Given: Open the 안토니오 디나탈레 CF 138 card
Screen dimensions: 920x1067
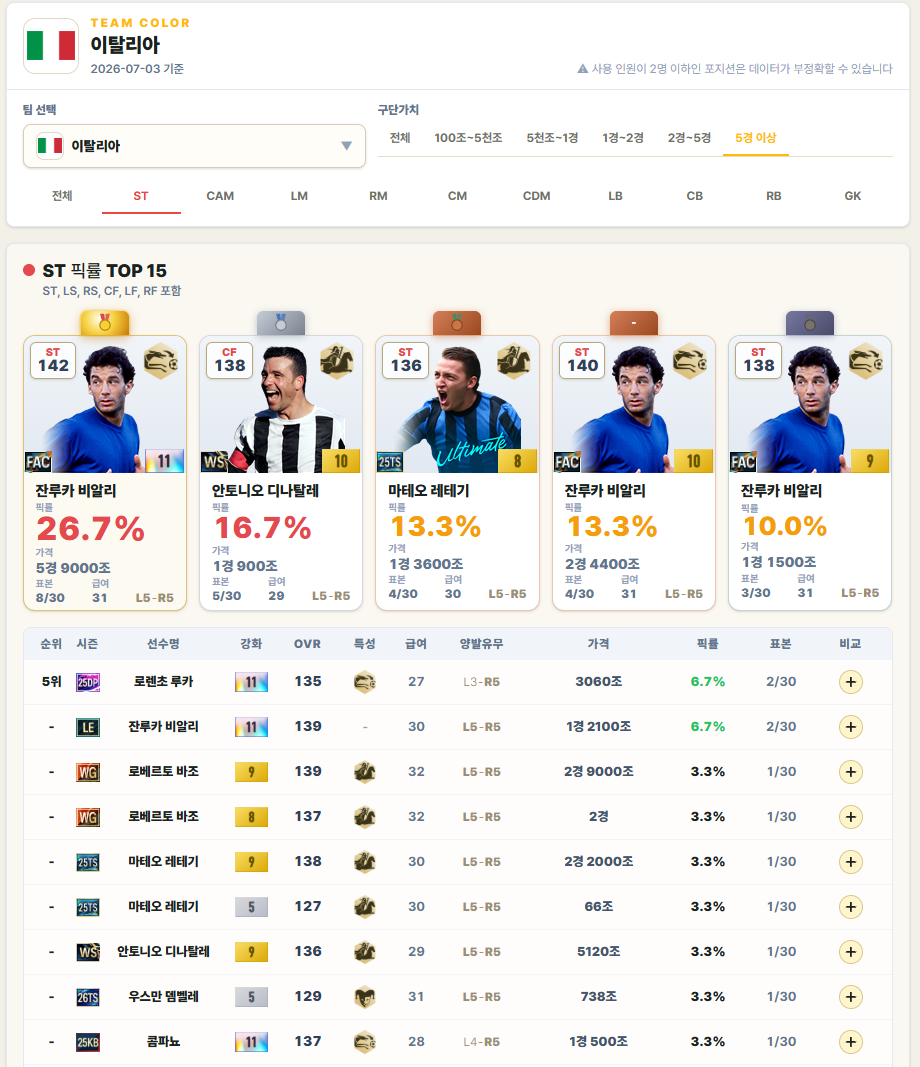Looking at the screenshot, I should tap(281, 473).
